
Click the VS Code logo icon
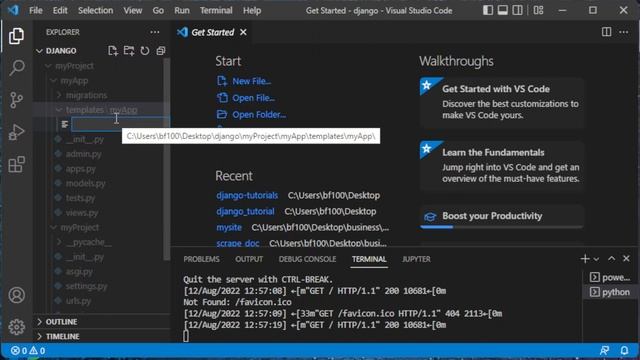13,10
